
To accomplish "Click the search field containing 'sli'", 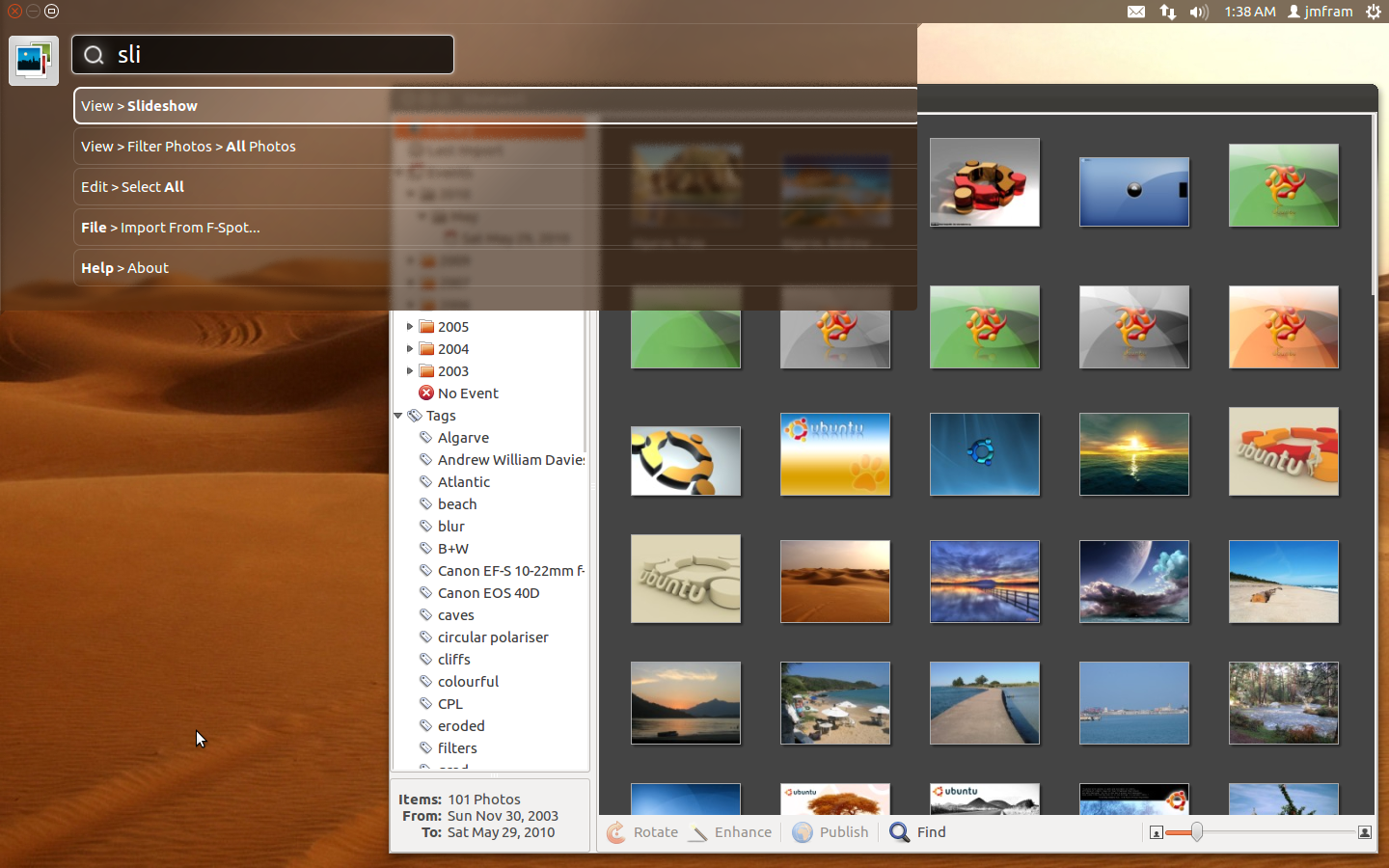I will tap(262, 55).
